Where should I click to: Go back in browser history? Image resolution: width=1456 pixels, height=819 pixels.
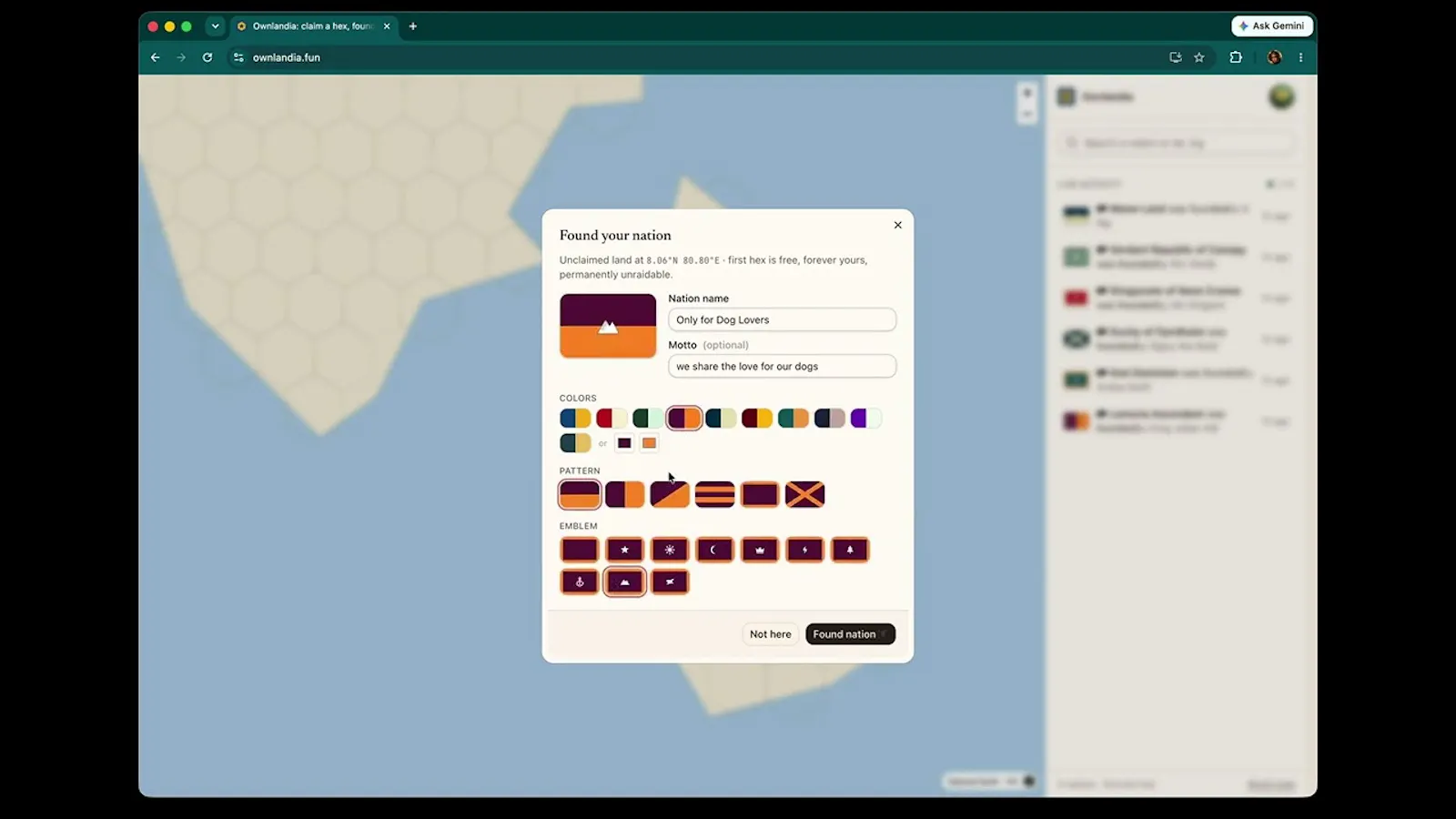click(156, 57)
